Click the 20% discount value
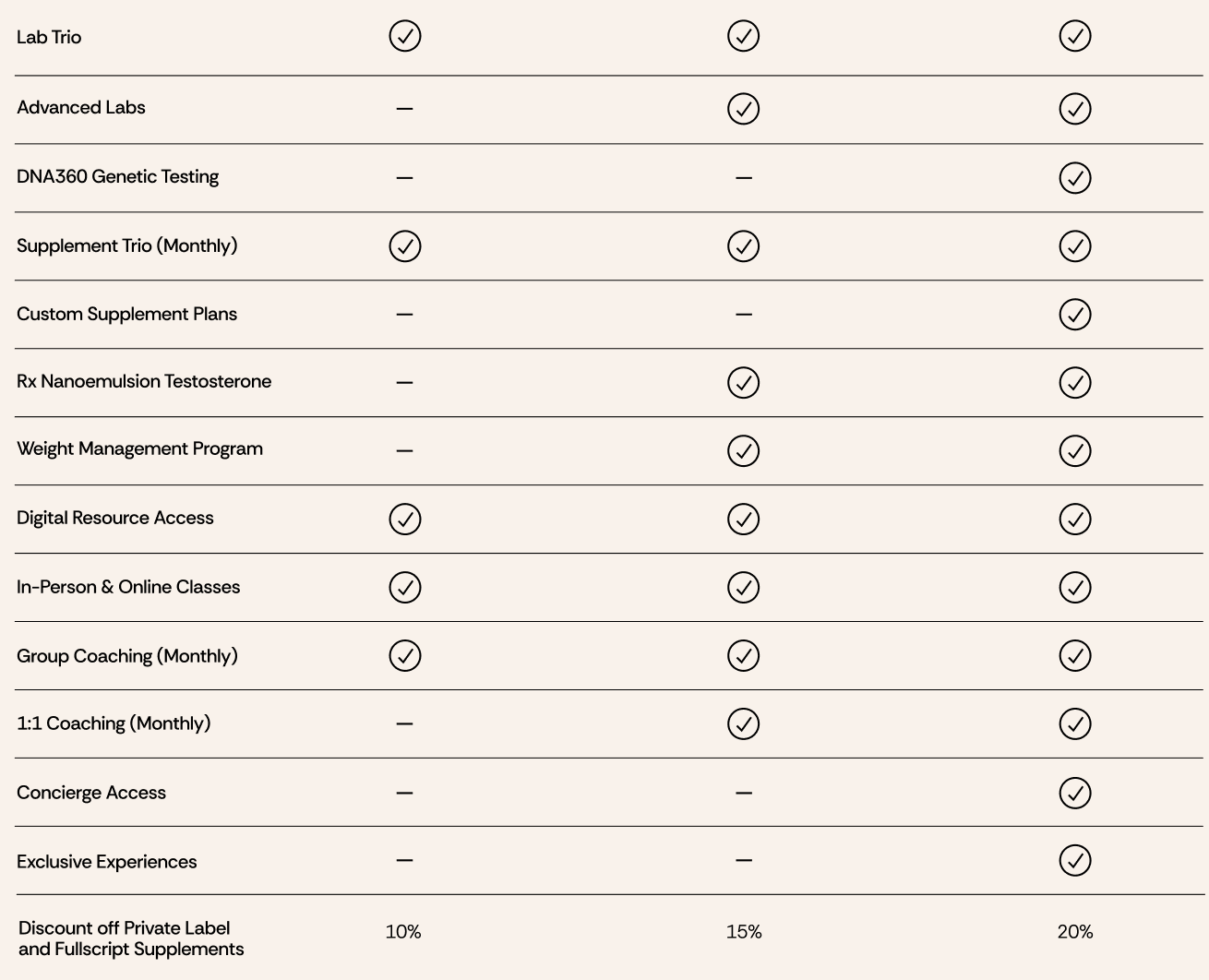Screen dimensions: 1209x980 coord(1074,932)
